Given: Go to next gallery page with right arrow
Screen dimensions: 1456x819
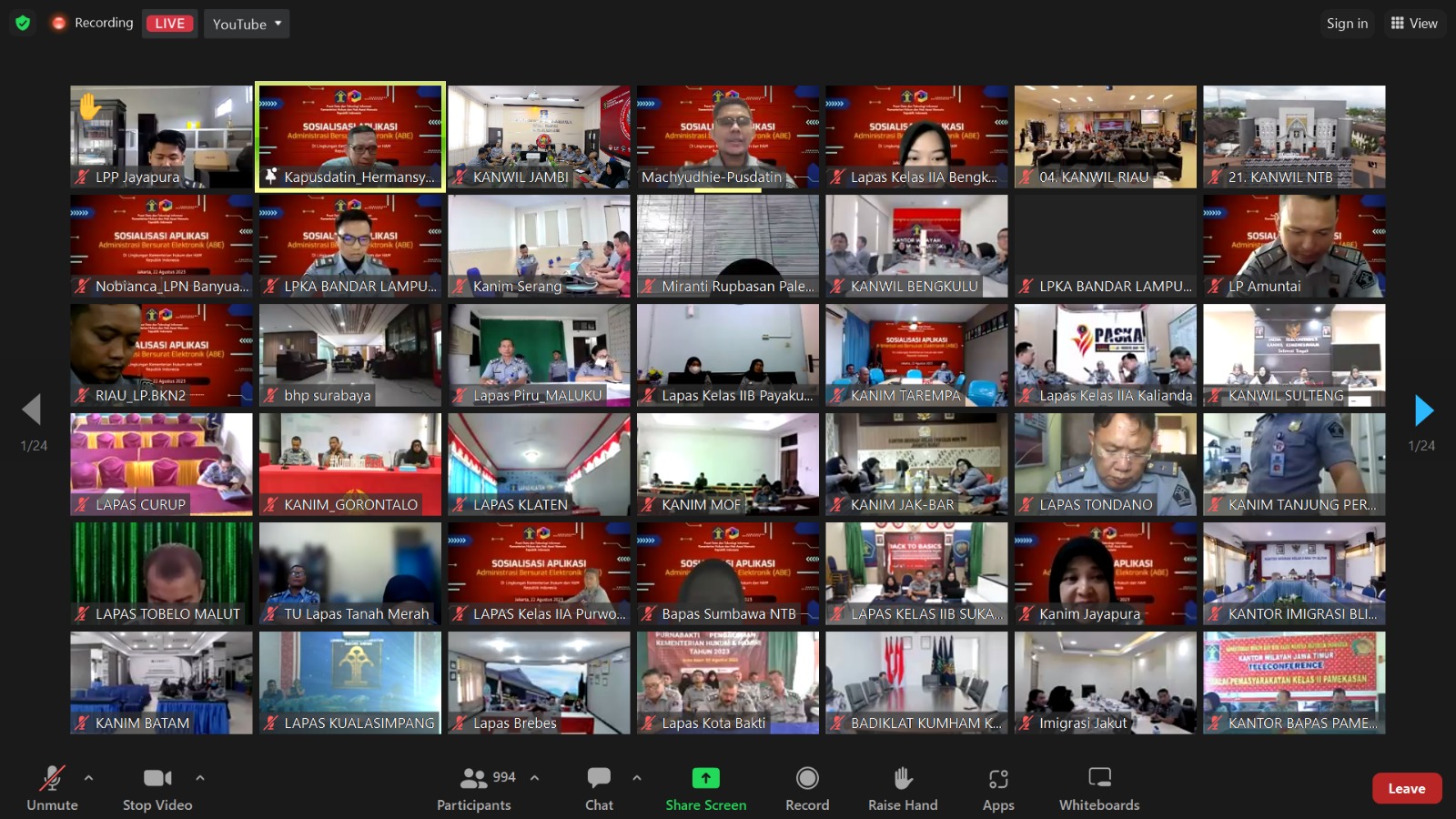Looking at the screenshot, I should click(x=1423, y=410).
